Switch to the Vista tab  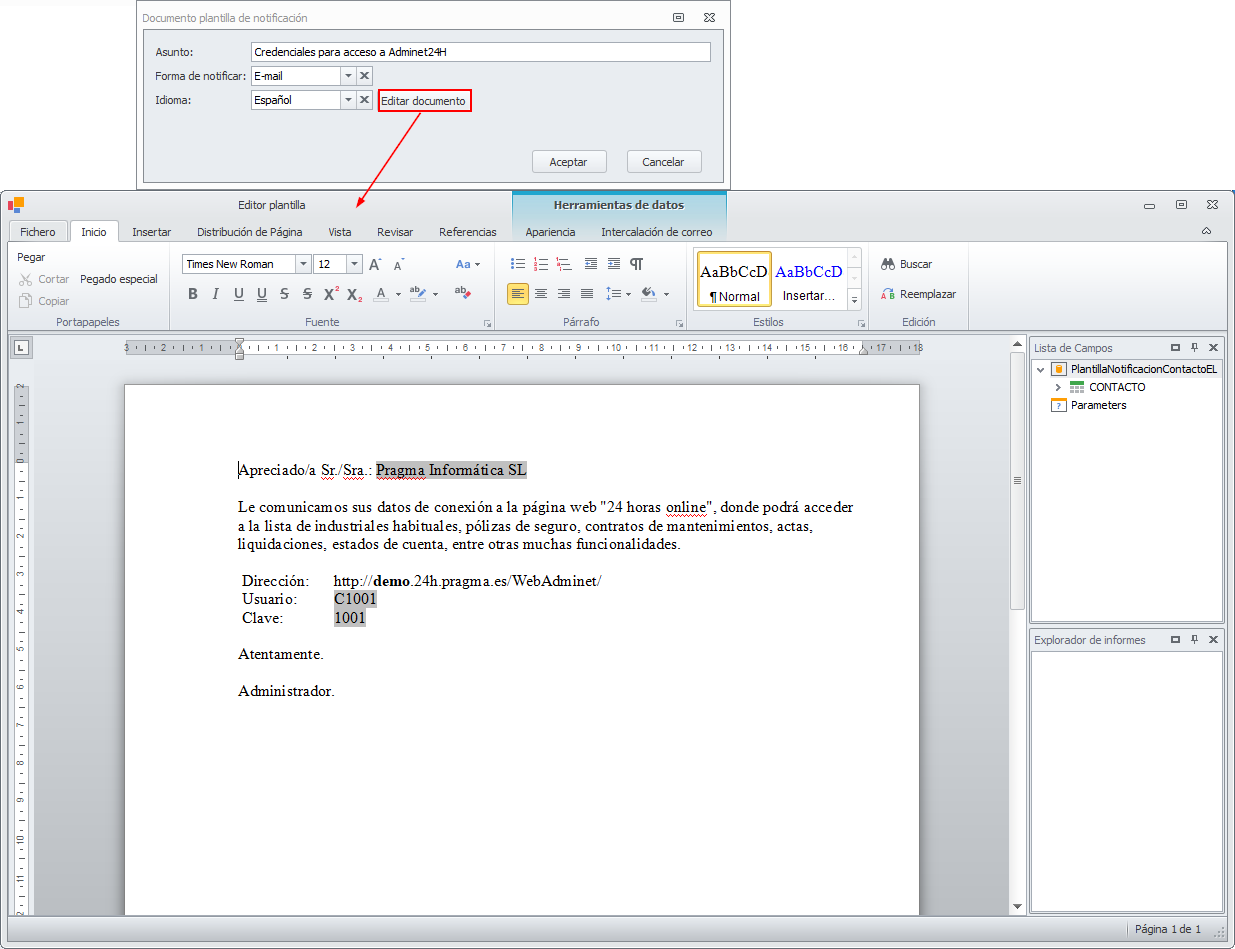pos(340,232)
